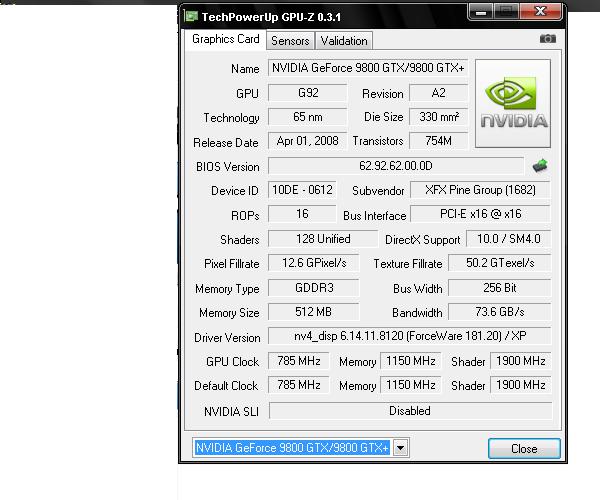
Task: Switch to the Sensors tab
Action: coord(290,41)
